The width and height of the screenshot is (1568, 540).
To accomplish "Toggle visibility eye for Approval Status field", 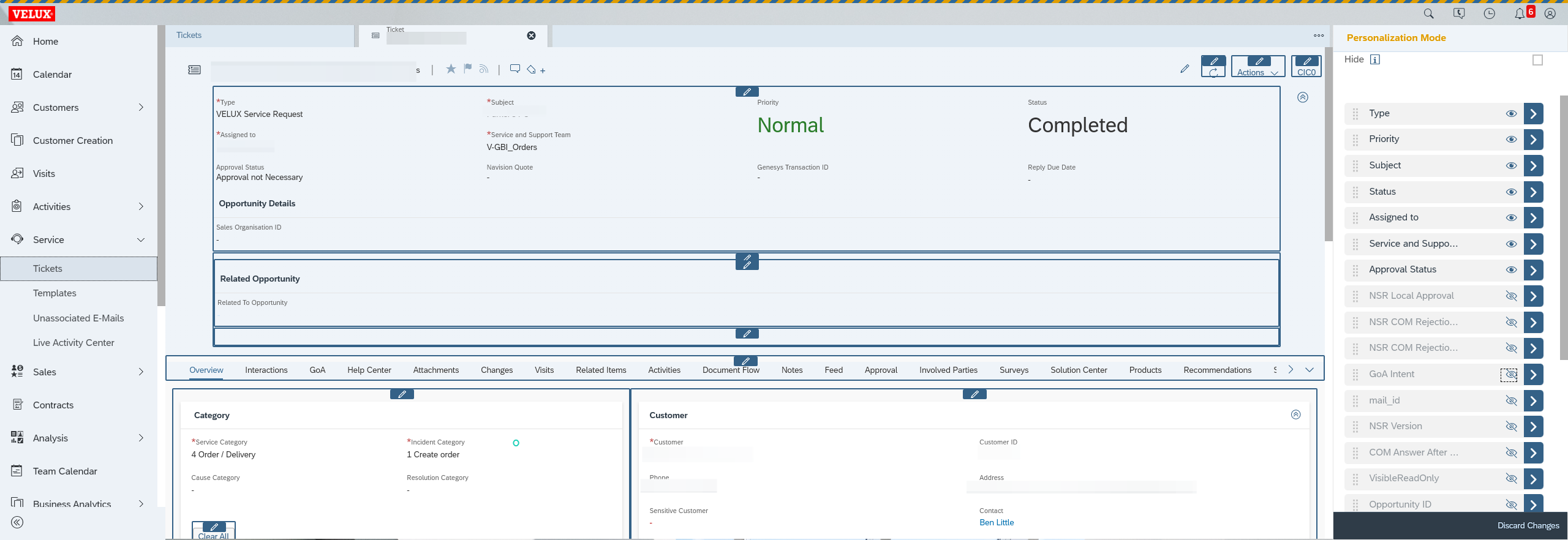I will [x=1511, y=269].
